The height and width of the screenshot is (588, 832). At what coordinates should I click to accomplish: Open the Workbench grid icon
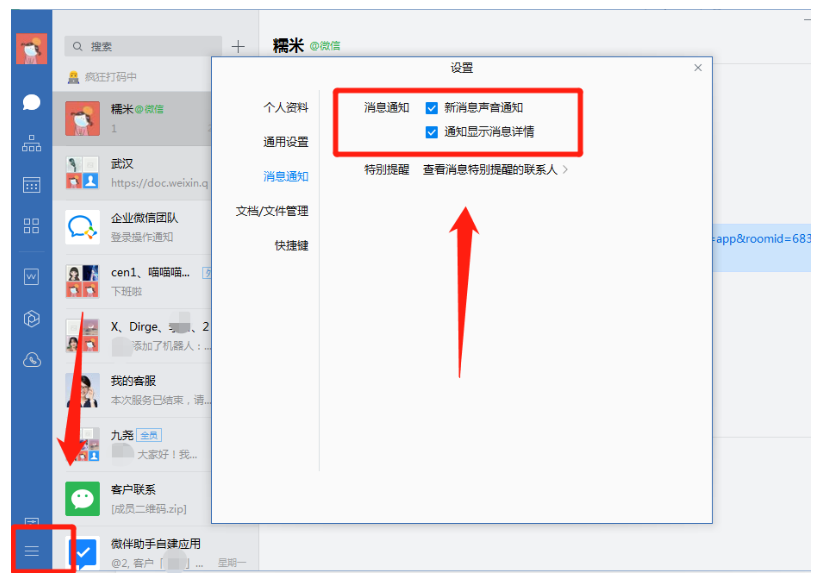pos(32,225)
